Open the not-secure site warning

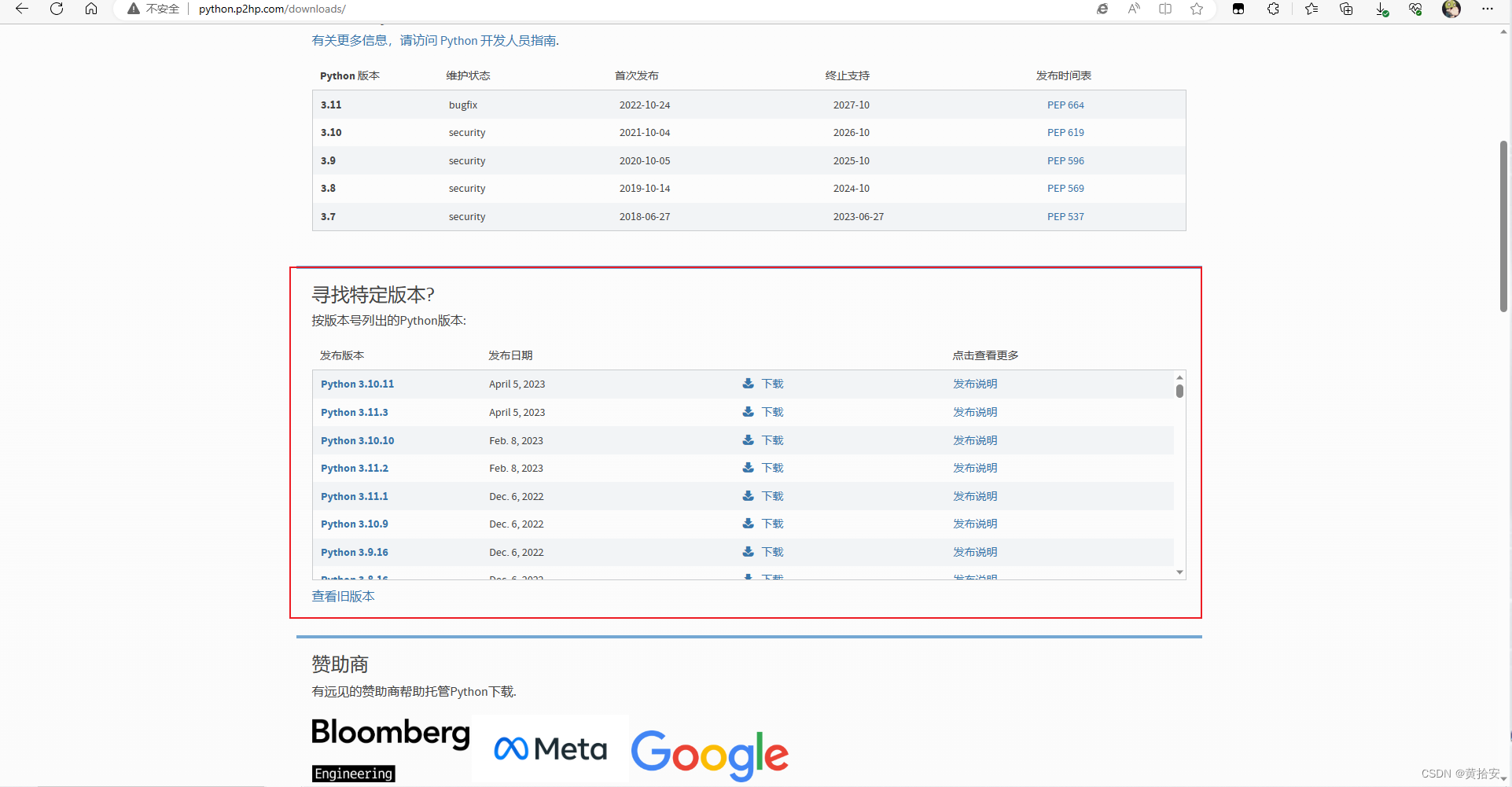coord(153,9)
